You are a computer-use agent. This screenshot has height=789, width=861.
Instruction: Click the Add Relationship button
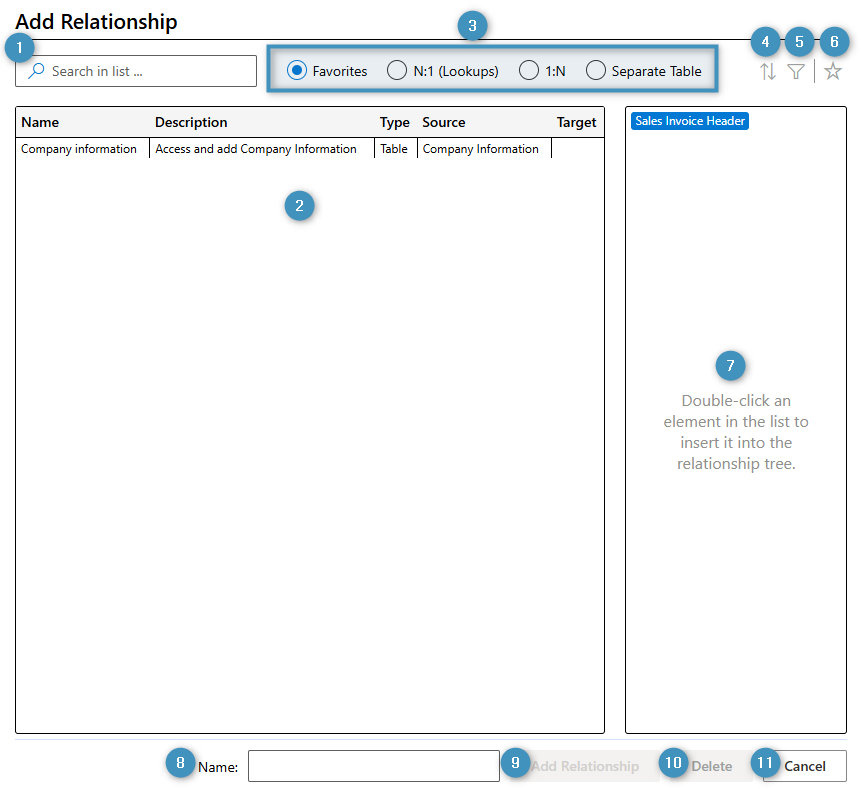tap(584, 765)
